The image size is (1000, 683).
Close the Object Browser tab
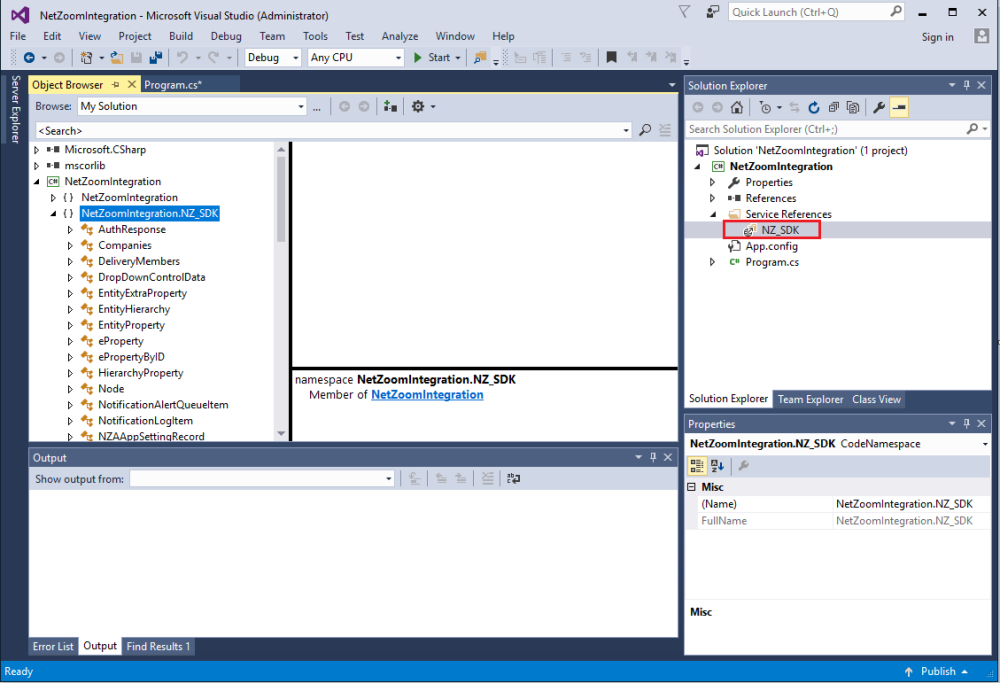coord(131,85)
